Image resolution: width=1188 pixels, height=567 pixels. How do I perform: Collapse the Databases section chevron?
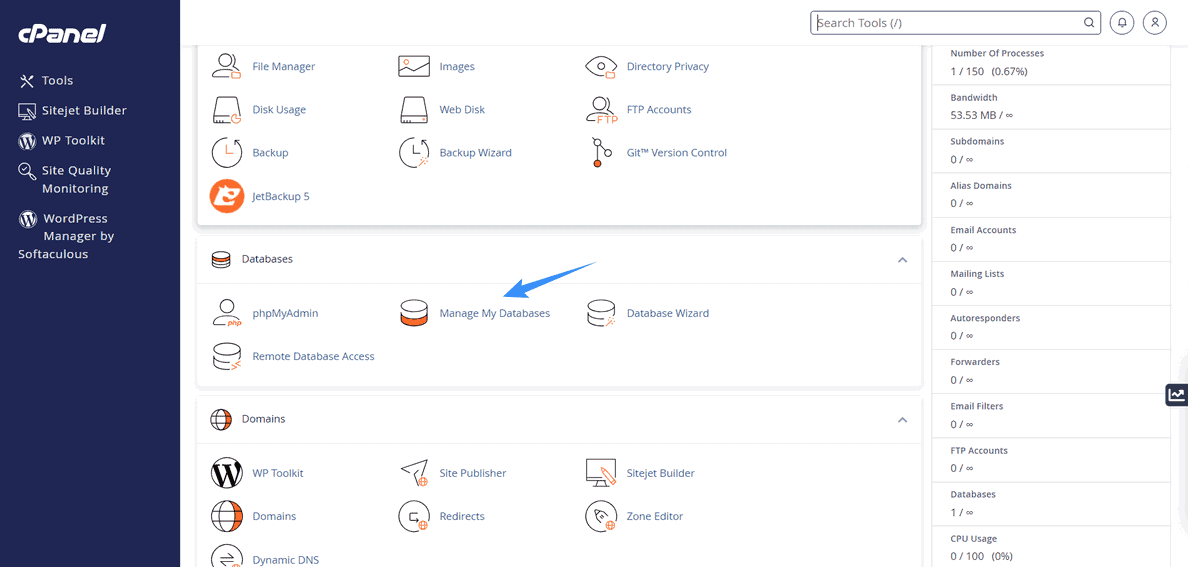click(x=902, y=259)
